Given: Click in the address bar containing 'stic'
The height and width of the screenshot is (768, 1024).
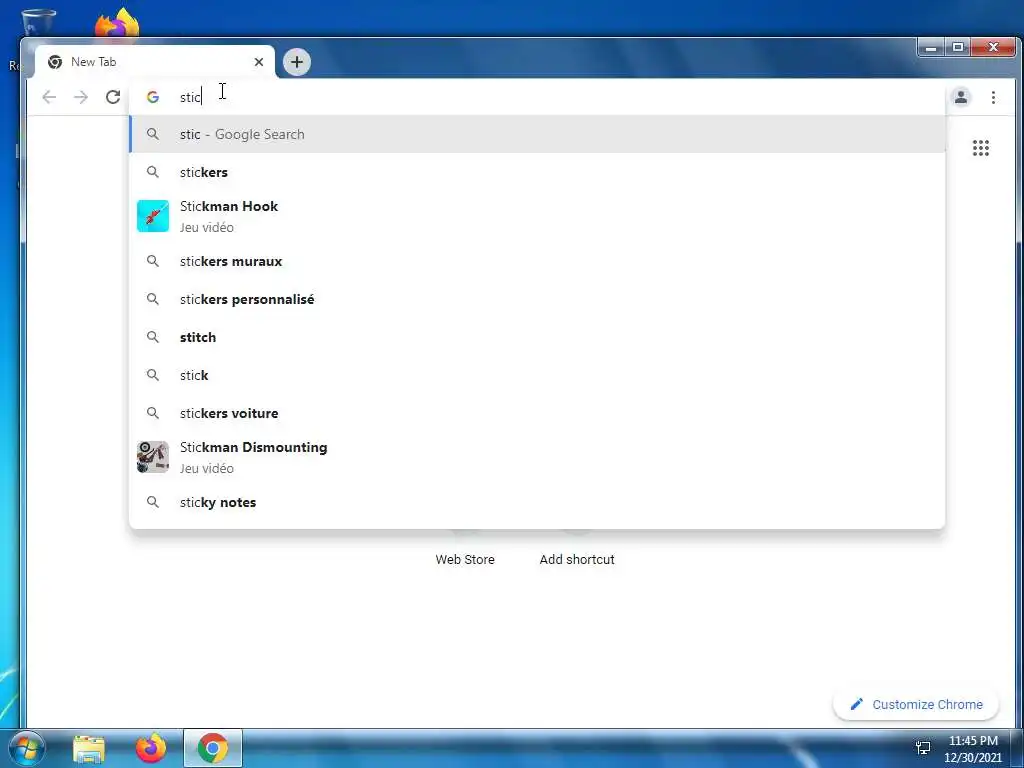Looking at the screenshot, I should click(537, 97).
